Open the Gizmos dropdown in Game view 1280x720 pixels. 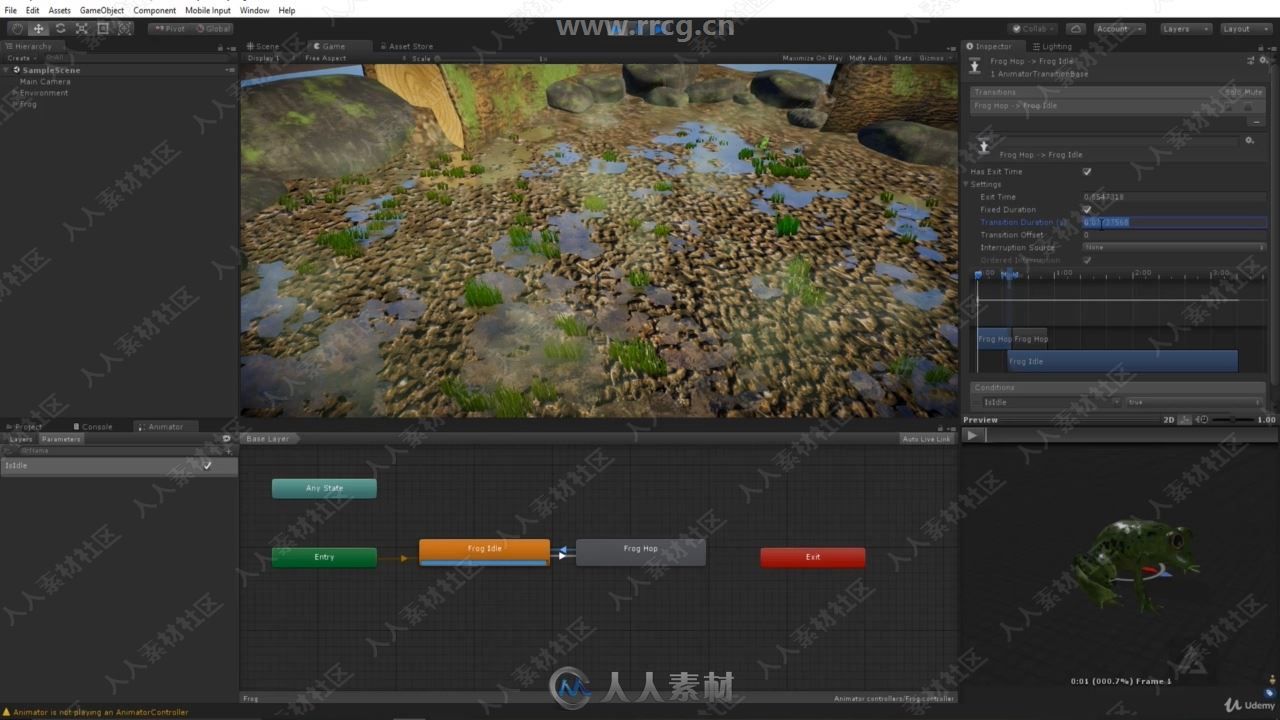[x=934, y=58]
